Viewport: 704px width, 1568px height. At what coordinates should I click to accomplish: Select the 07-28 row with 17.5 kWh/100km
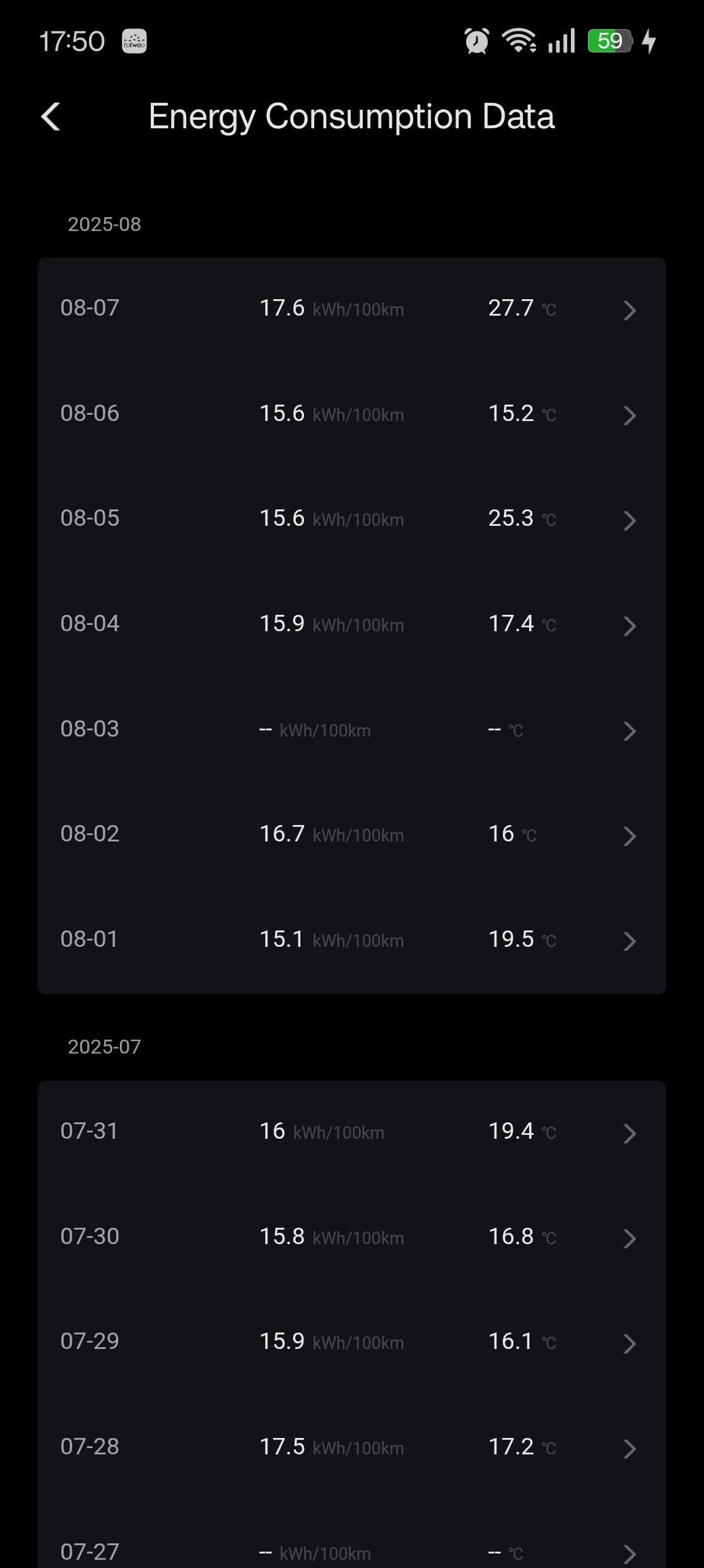351,1447
